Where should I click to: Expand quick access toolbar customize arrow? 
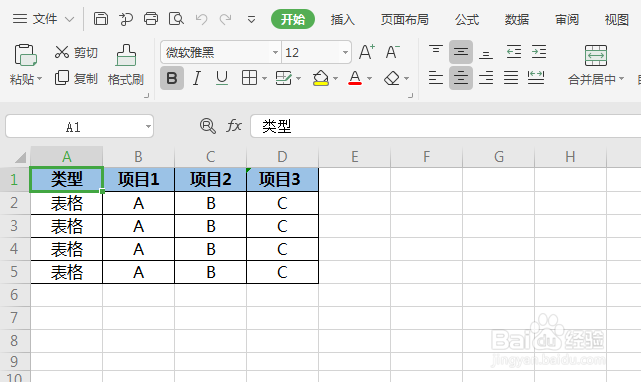[251, 20]
